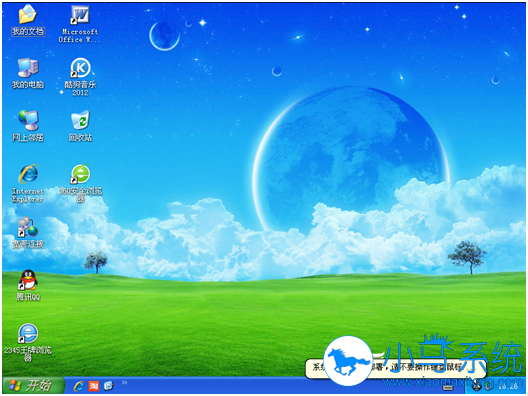The height and width of the screenshot is (396, 528).
Task: Click the taskbar clock time
Action: (x=509, y=387)
